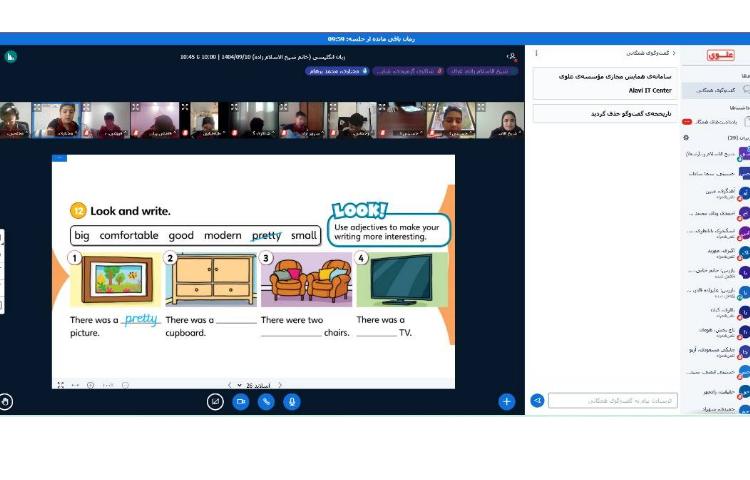Open the users list gear settings

(686, 137)
